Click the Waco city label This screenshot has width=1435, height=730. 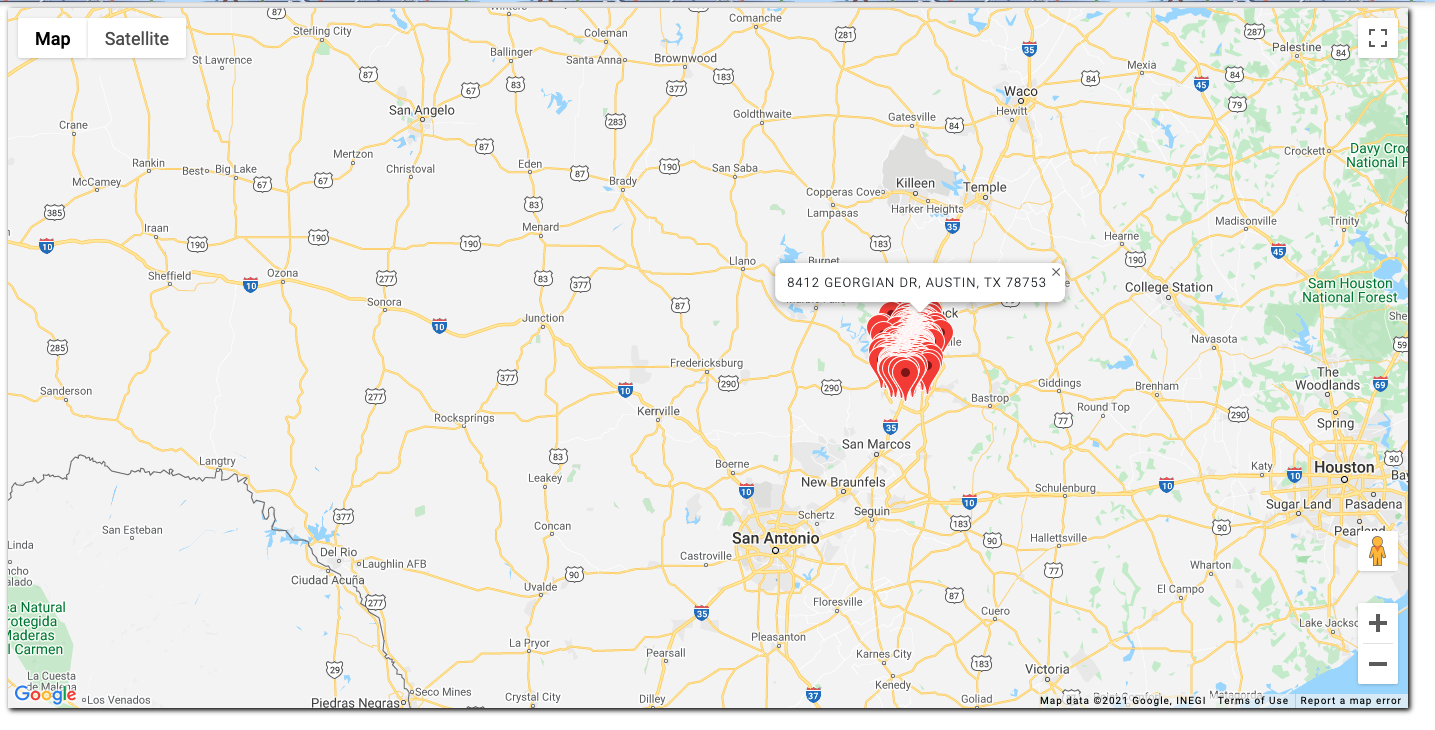(x=1021, y=91)
